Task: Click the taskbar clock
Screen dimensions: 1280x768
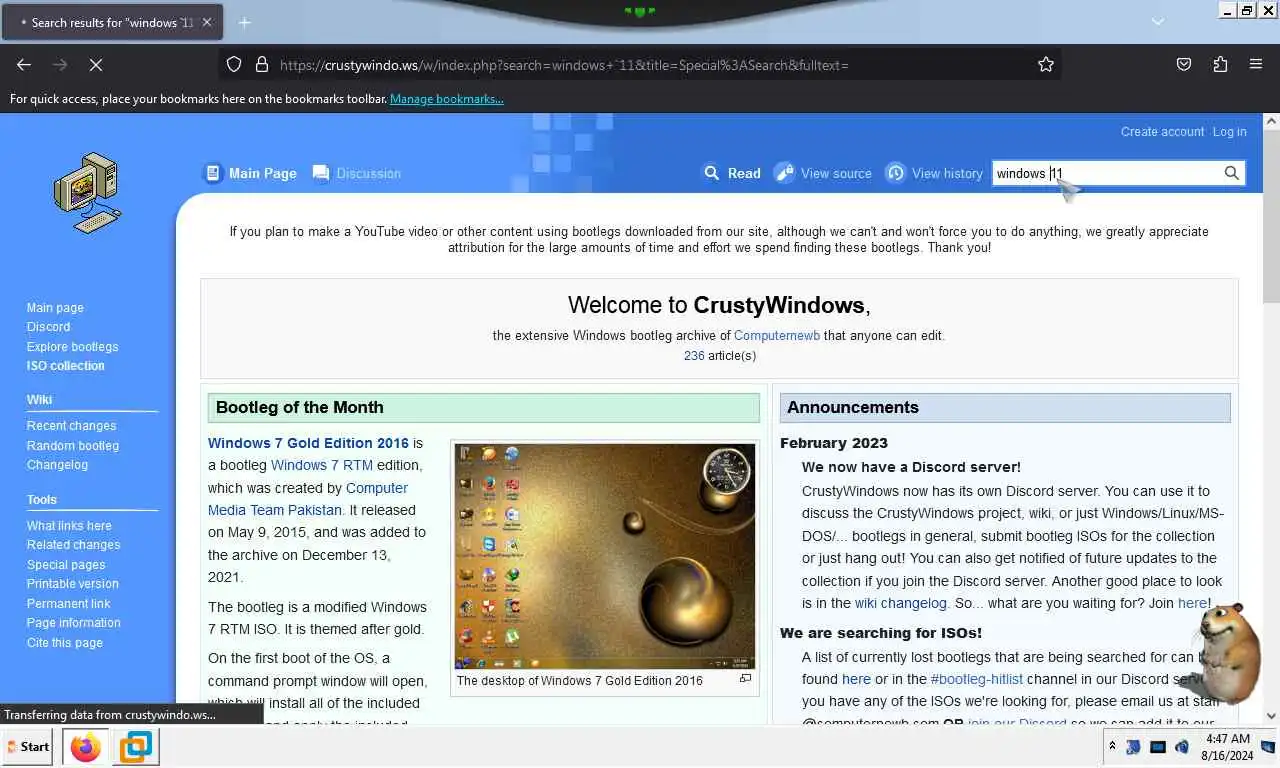Action: 1227,747
